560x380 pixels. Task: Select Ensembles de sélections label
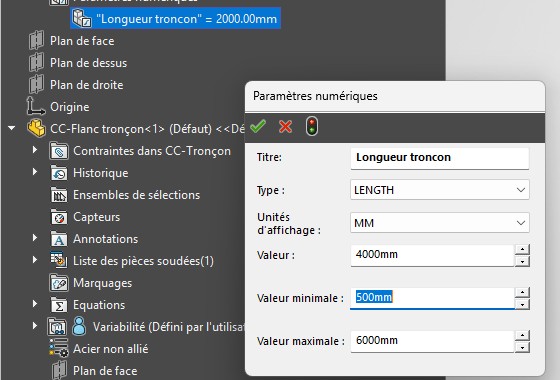pos(136,195)
